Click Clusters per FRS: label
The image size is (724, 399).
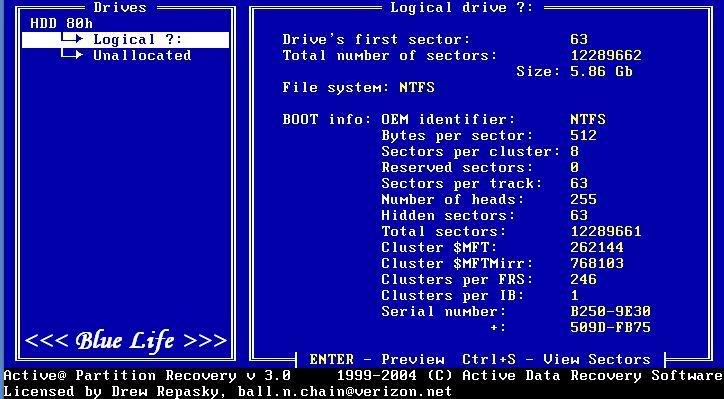(x=457, y=279)
